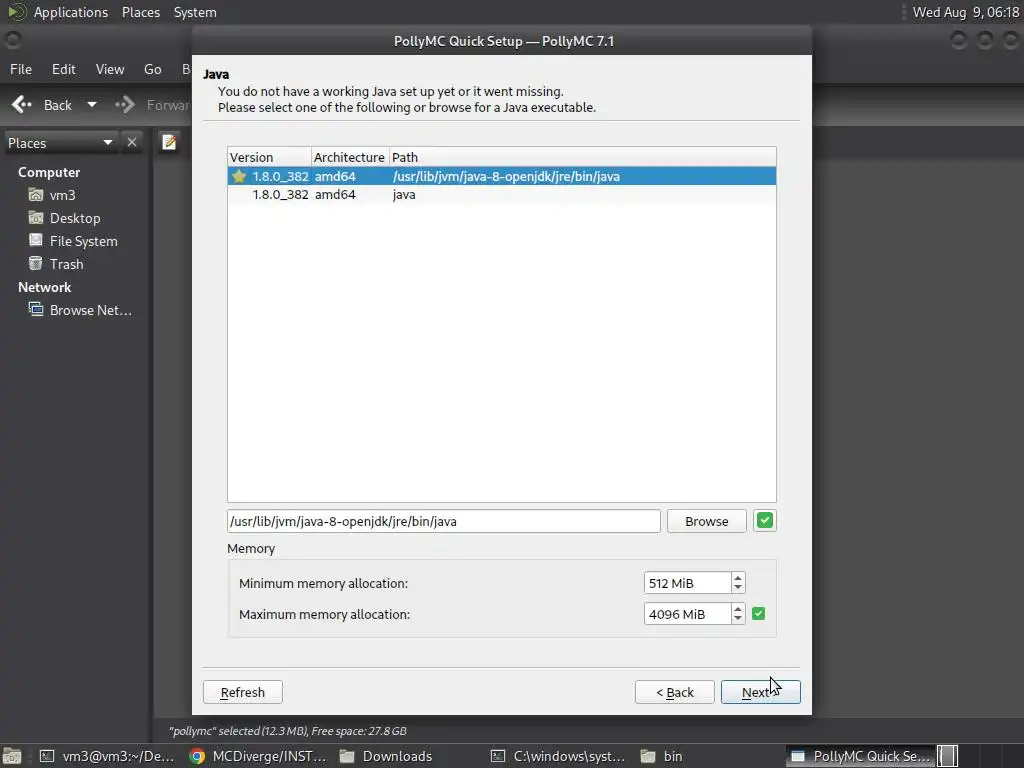Screen dimensions: 1024x768
Task: Open File System in Places sidebar
Action: tap(73, 241)
